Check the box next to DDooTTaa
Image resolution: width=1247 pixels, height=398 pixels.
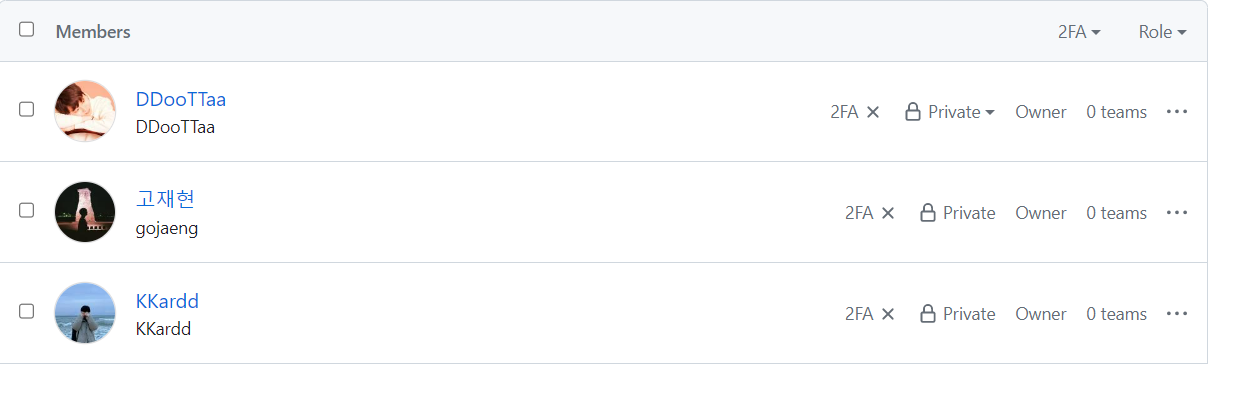pyautogui.click(x=27, y=109)
